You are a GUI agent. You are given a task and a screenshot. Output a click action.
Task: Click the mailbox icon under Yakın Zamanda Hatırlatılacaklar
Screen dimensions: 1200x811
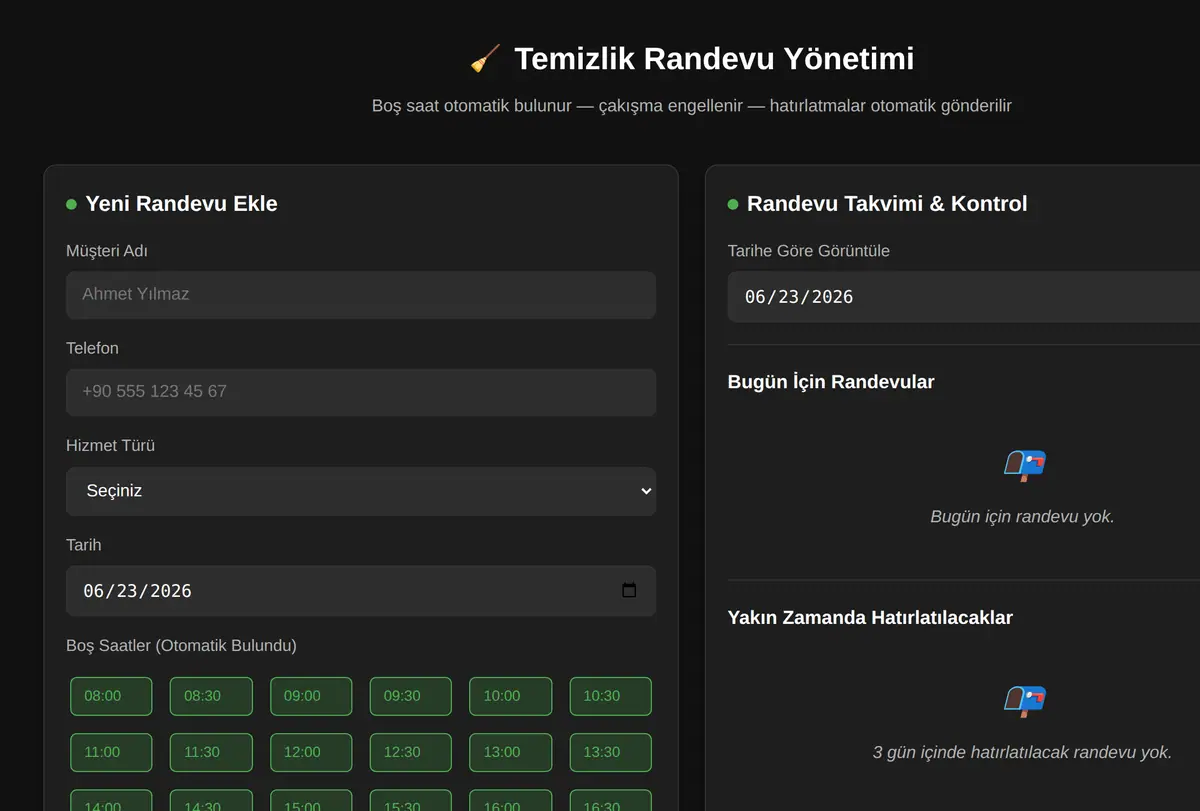pos(1024,700)
